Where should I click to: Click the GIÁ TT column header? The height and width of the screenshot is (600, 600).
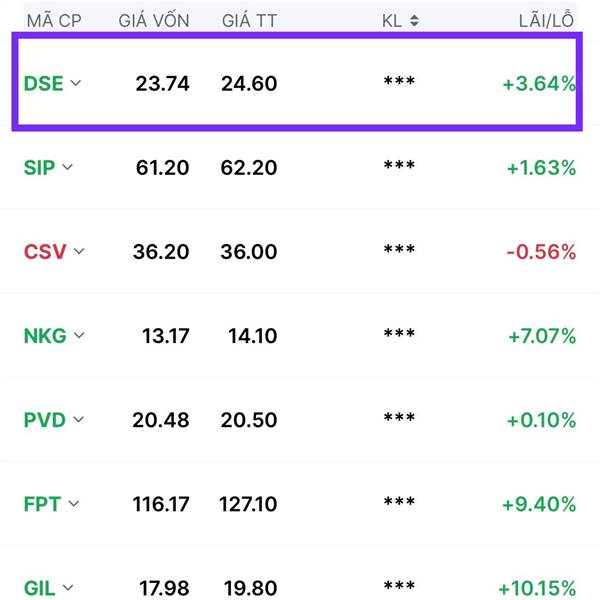(249, 20)
